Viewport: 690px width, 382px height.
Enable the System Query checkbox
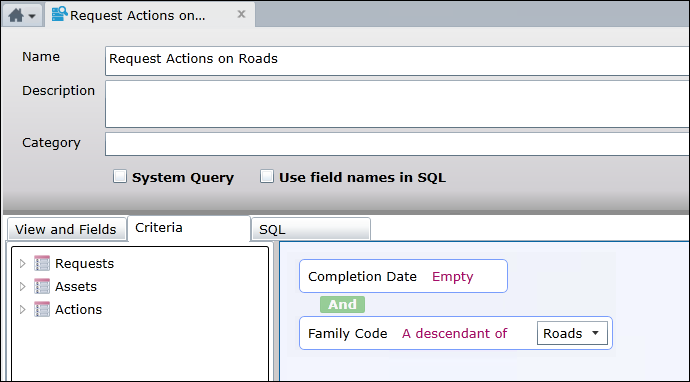pyautogui.click(x=120, y=176)
